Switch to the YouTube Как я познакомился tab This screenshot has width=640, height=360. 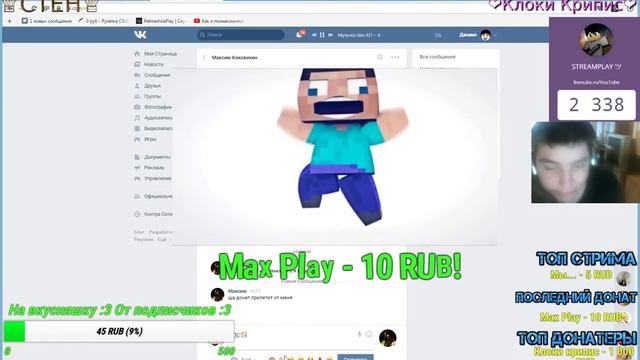tap(219, 20)
